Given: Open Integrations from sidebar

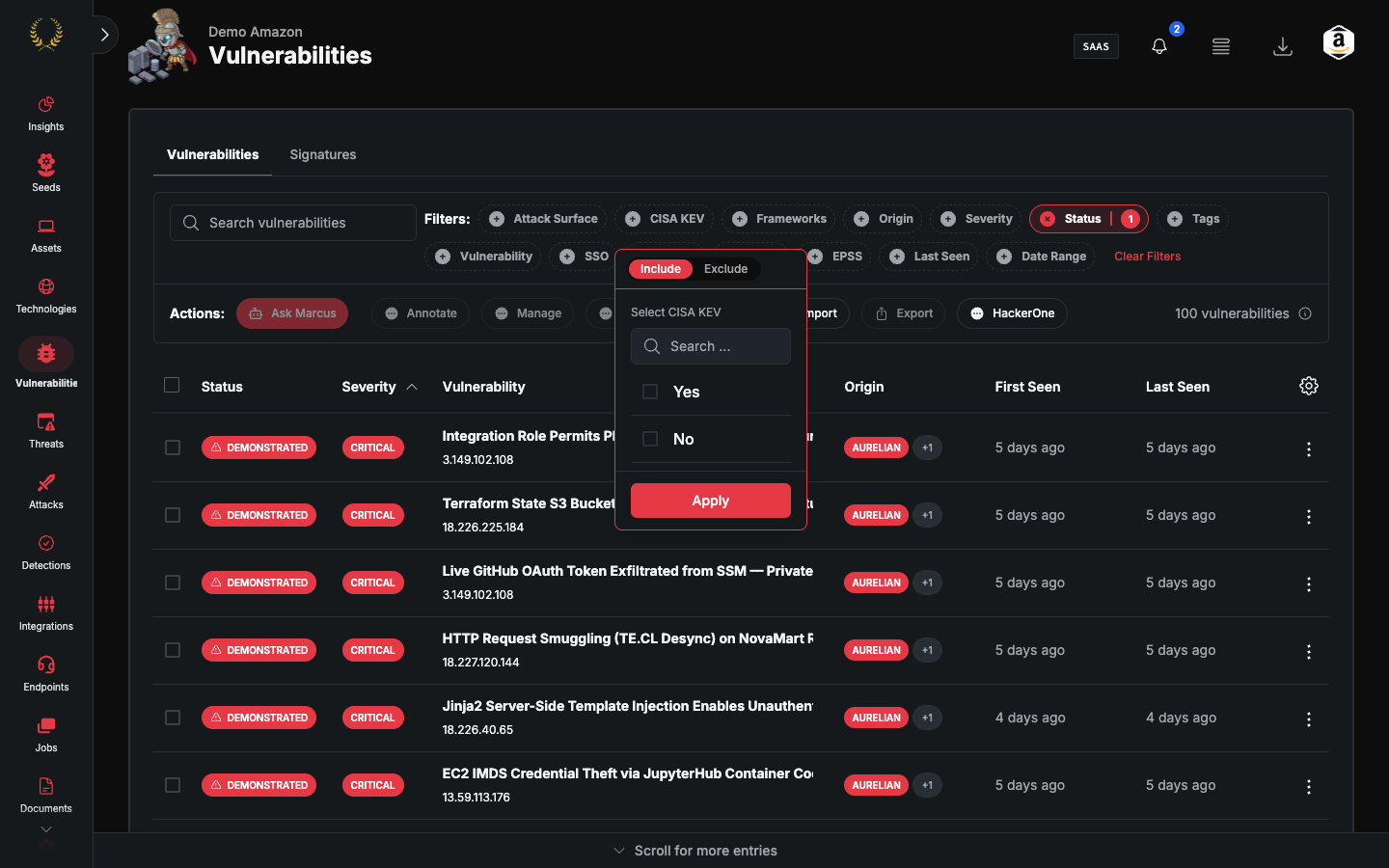Looking at the screenshot, I should (45, 613).
